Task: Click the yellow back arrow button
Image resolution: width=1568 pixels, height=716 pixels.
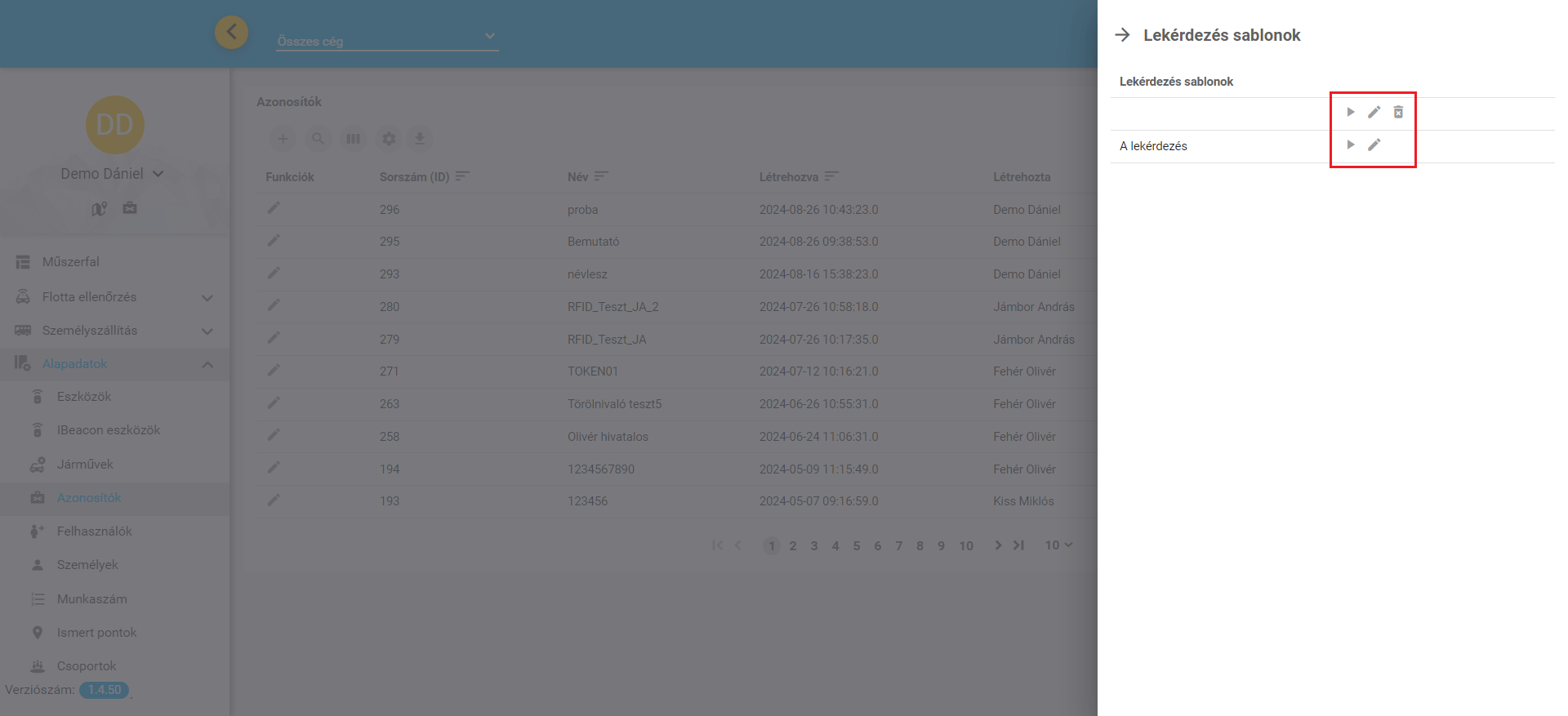Action: [x=231, y=32]
